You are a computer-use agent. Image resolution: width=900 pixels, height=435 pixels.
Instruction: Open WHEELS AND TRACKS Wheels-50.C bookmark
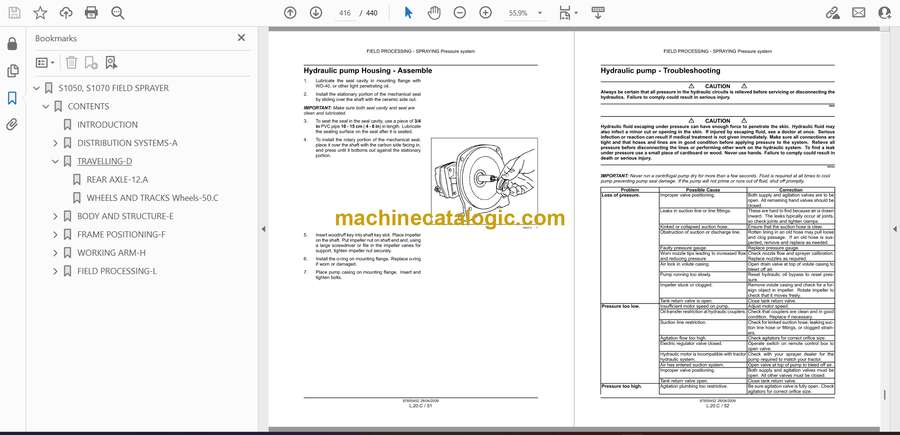pyautogui.click(x=152, y=198)
